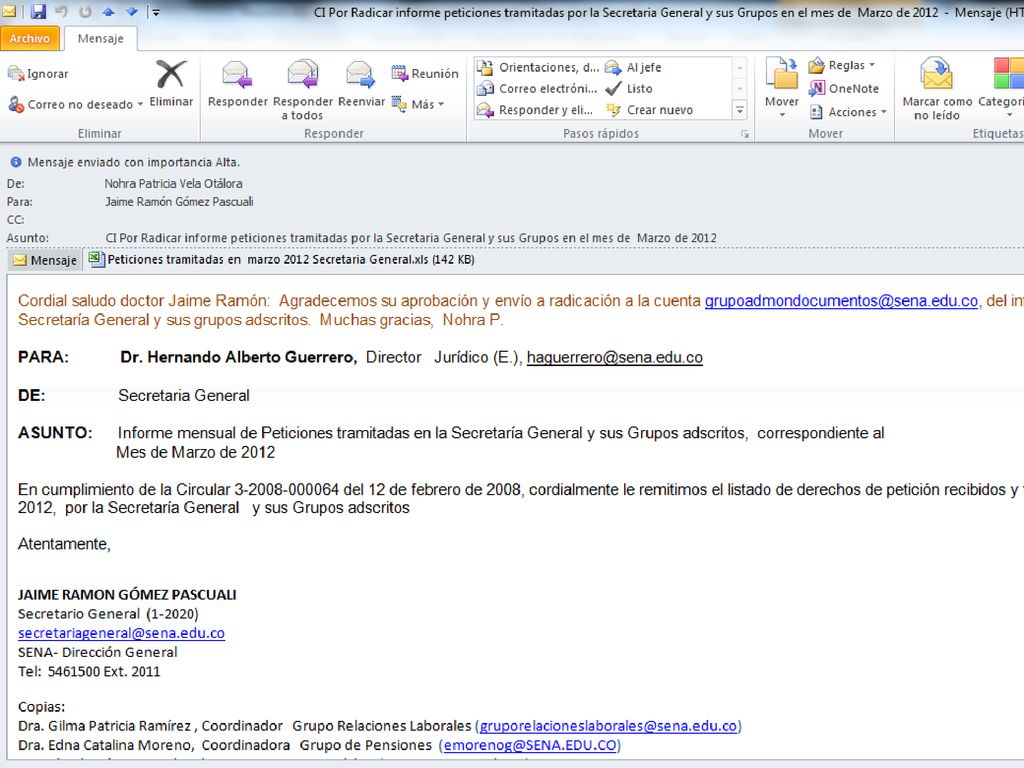Viewport: 1024px width, 768px height.
Task: Reply with a Reunión
Action: tap(425, 73)
